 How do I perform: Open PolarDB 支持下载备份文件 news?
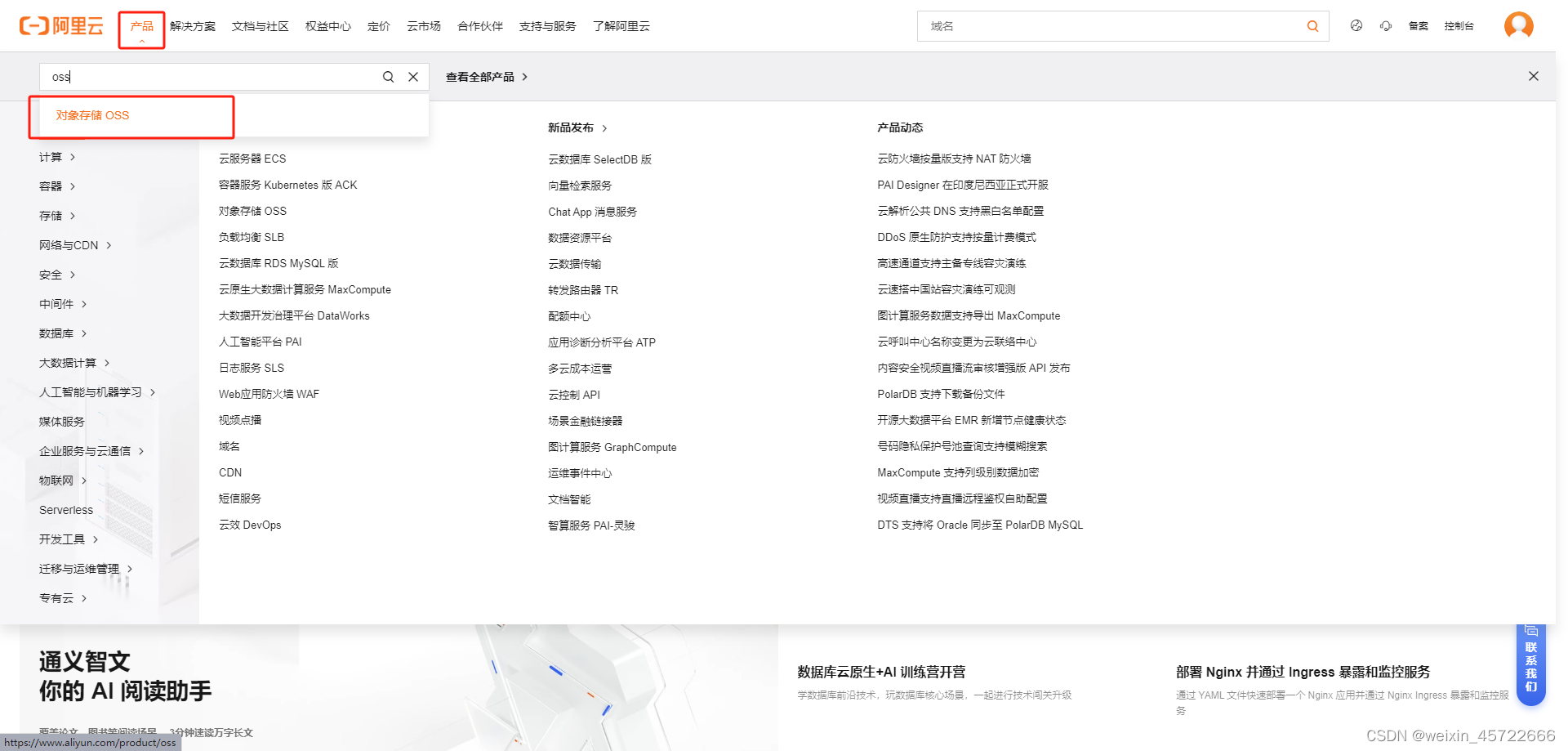click(941, 394)
